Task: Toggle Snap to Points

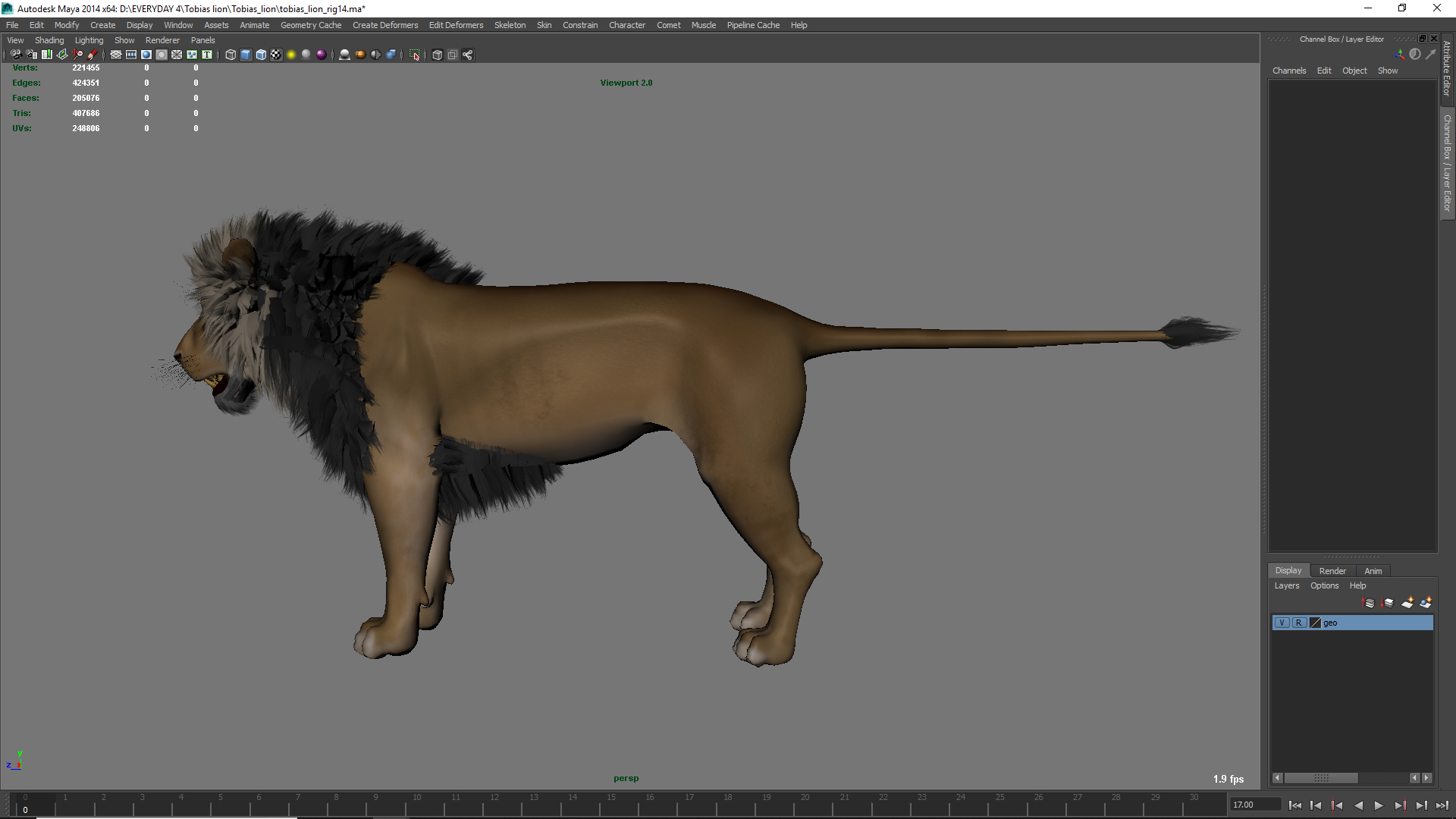Action: (146, 55)
